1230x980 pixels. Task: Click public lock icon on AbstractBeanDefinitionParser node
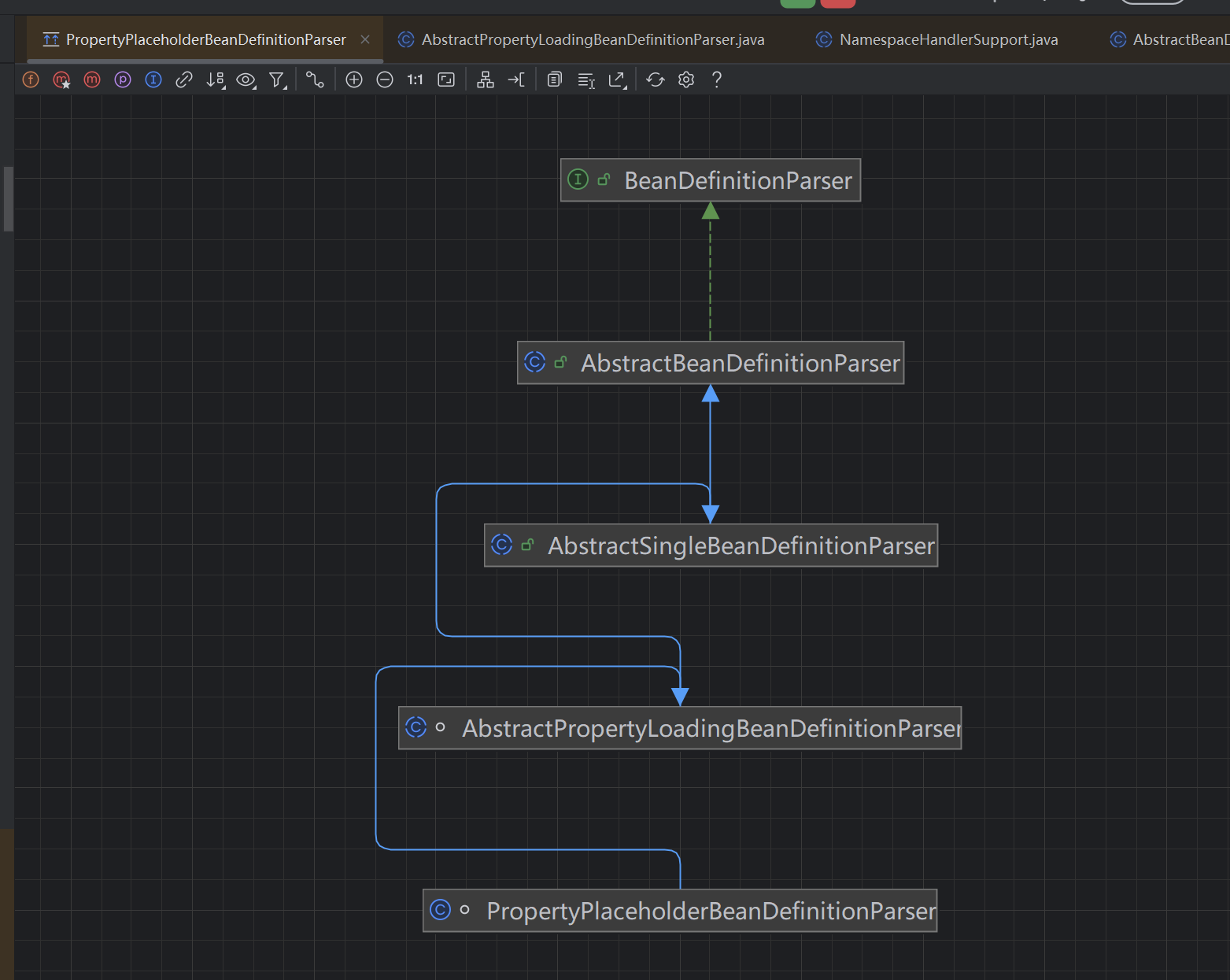point(560,362)
